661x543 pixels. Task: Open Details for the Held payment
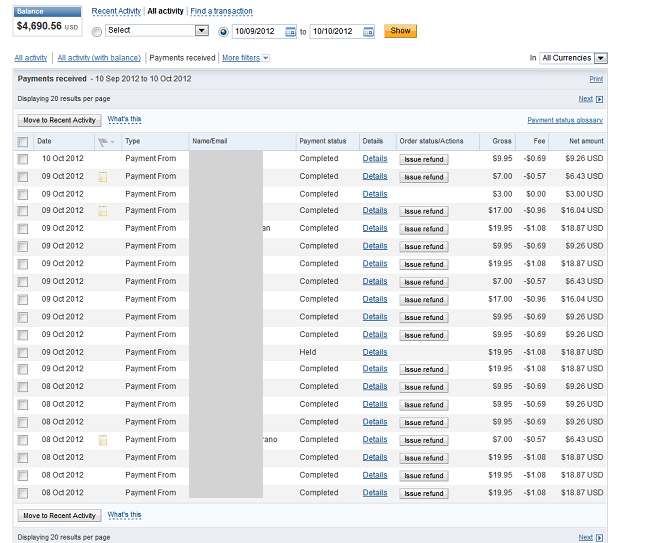coord(375,352)
